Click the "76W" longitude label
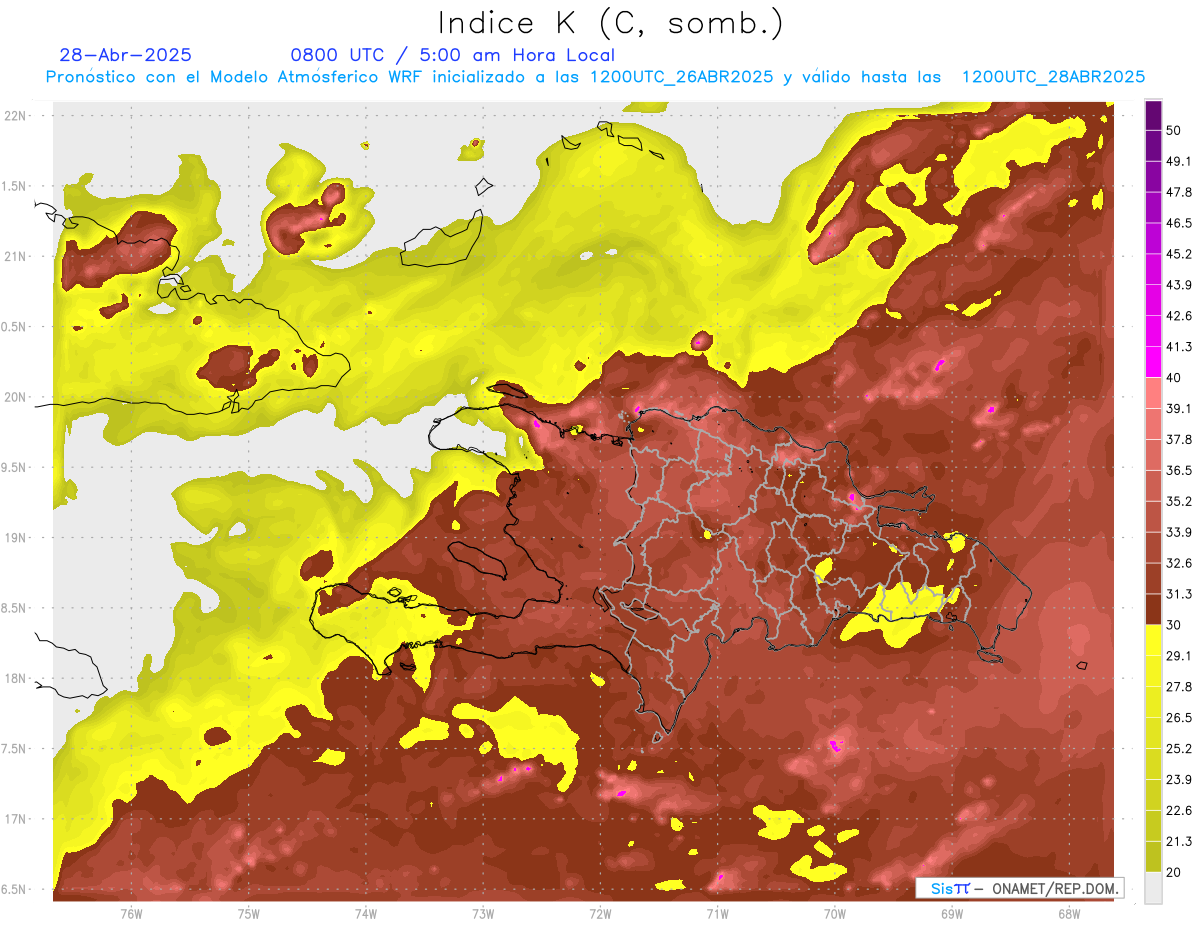 (131, 914)
